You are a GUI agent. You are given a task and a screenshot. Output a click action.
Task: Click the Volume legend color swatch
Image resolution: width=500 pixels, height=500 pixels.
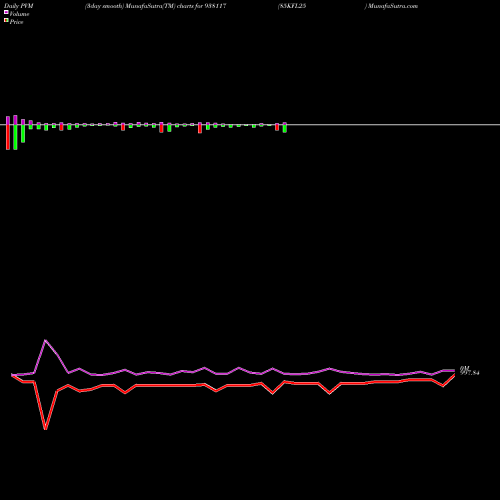(x=6, y=12)
